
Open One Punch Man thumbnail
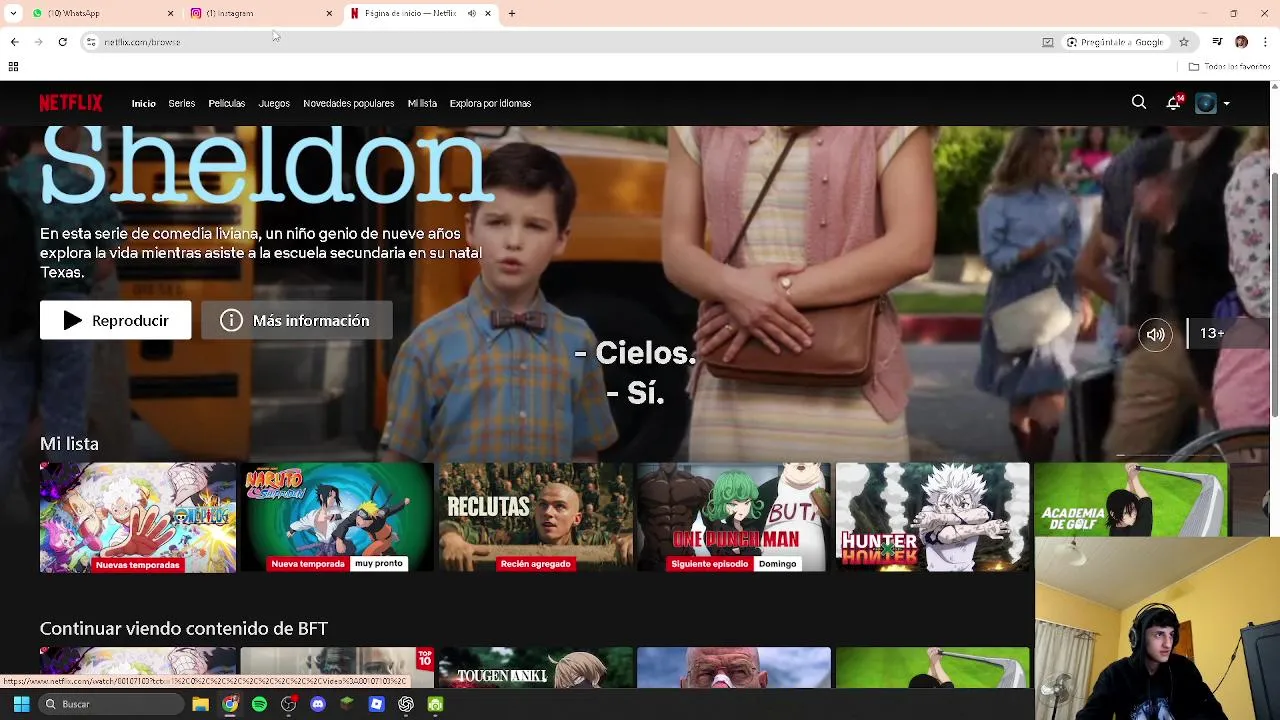tap(734, 517)
